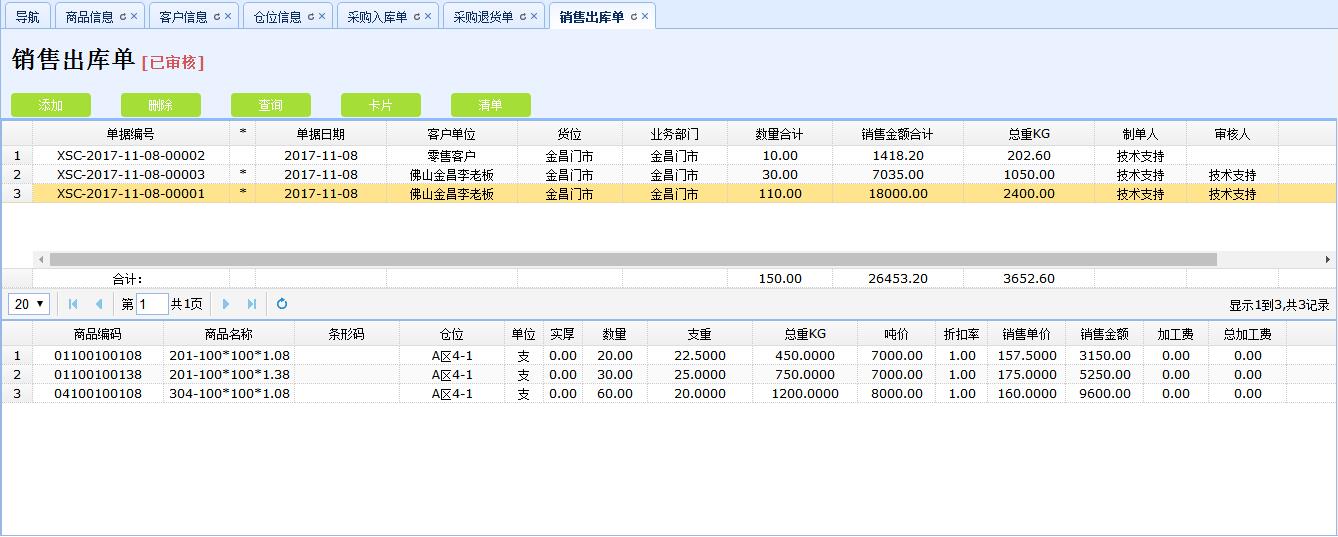
Task: Click the 添加 button
Action: 51,105
